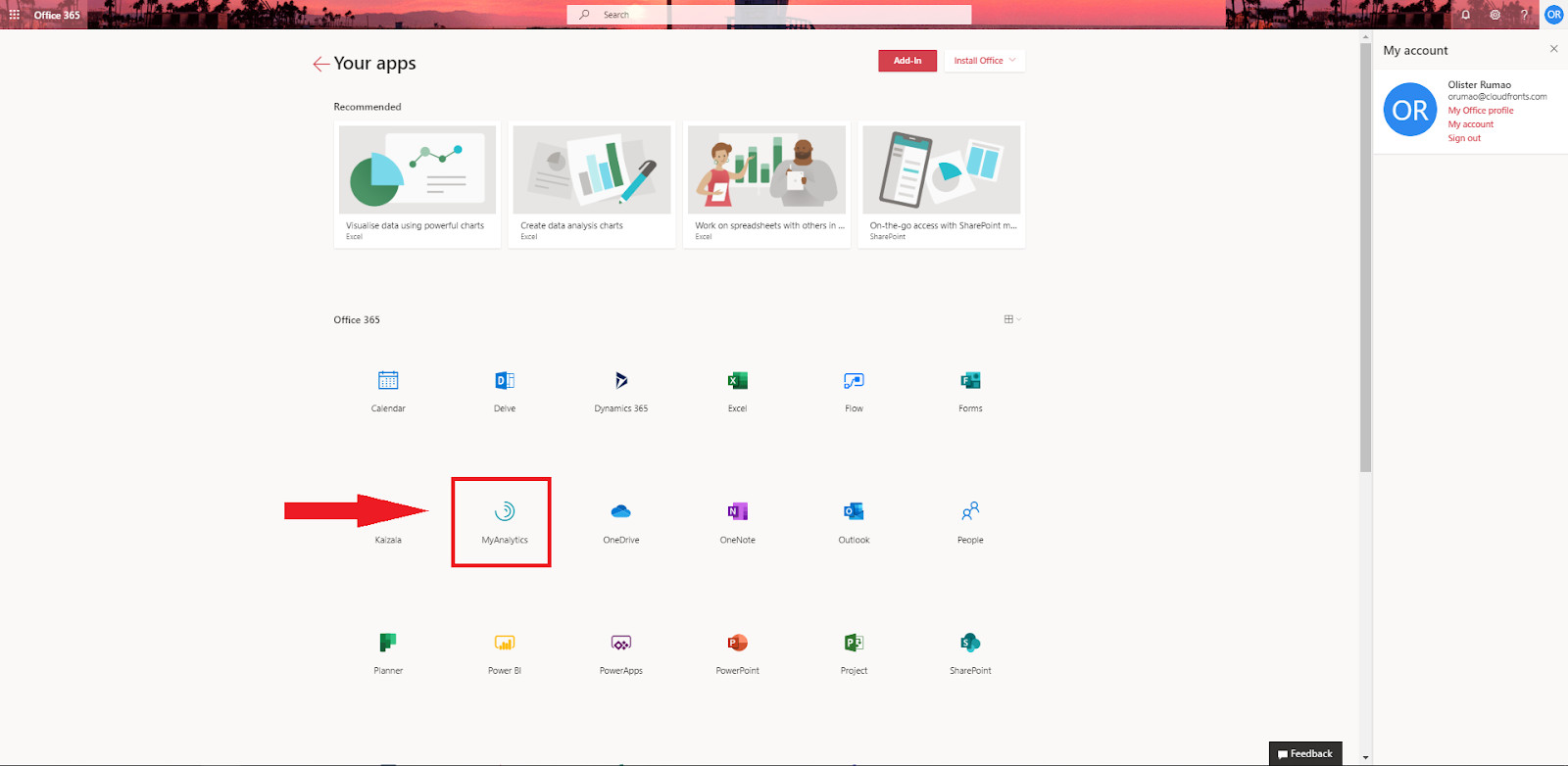Open the On-the-go access with SharePoint card
Viewport: 1568px width, 766px height.
(942, 185)
